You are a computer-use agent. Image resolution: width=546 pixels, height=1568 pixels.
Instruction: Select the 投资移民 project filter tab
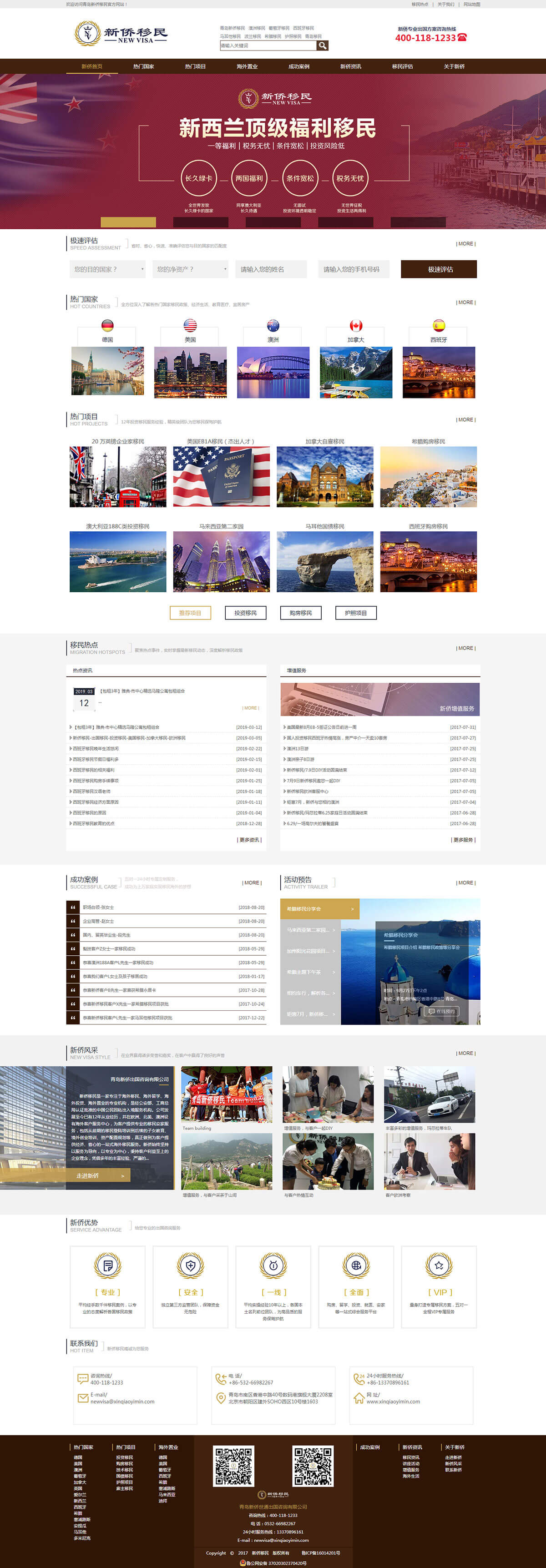(245, 613)
